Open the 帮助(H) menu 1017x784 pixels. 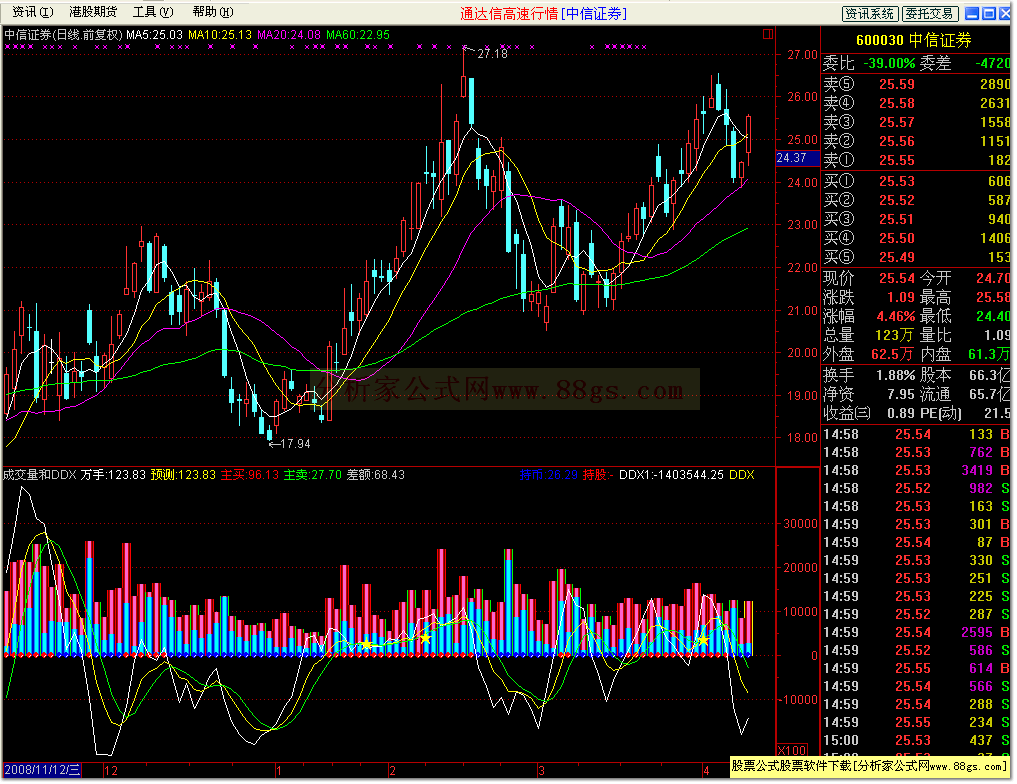pyautogui.click(x=213, y=12)
